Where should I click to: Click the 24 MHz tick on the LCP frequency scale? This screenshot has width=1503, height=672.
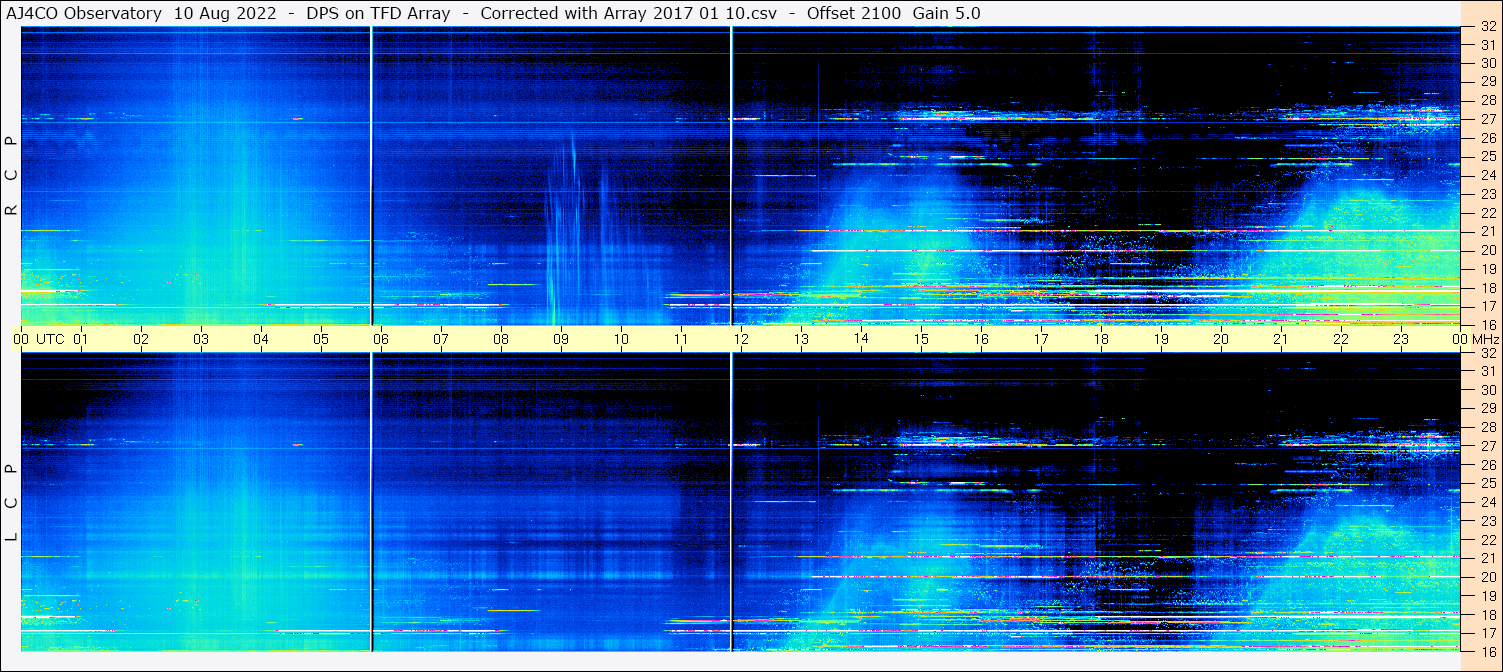(1487, 502)
